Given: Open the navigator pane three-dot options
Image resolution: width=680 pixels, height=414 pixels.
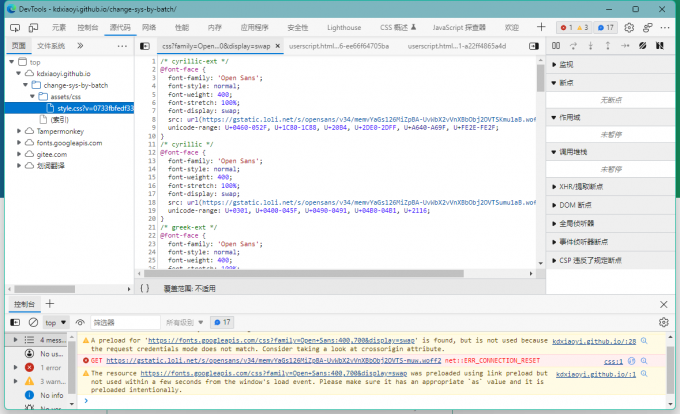Looking at the screenshot, I should 122,46.
